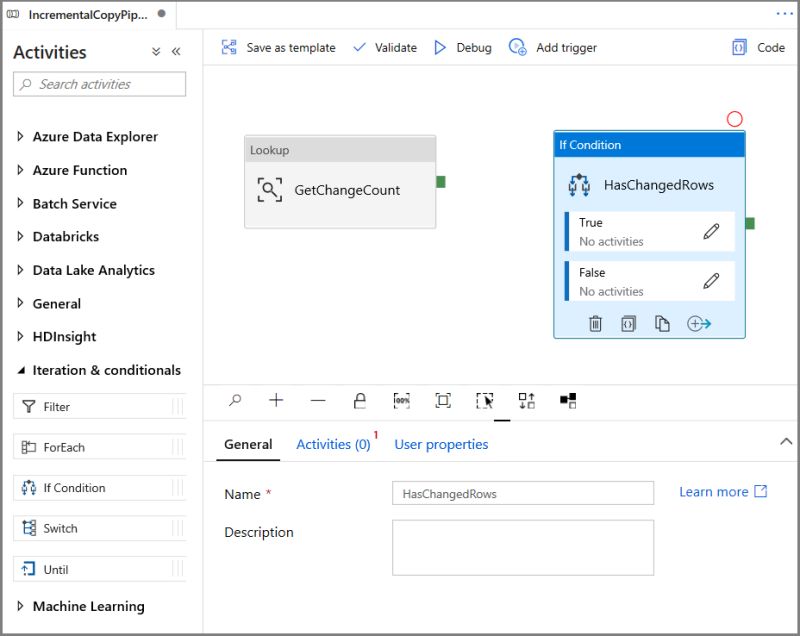Viewport: 800px width, 636px height.
Task: Click the Search activities field
Action: click(x=99, y=84)
